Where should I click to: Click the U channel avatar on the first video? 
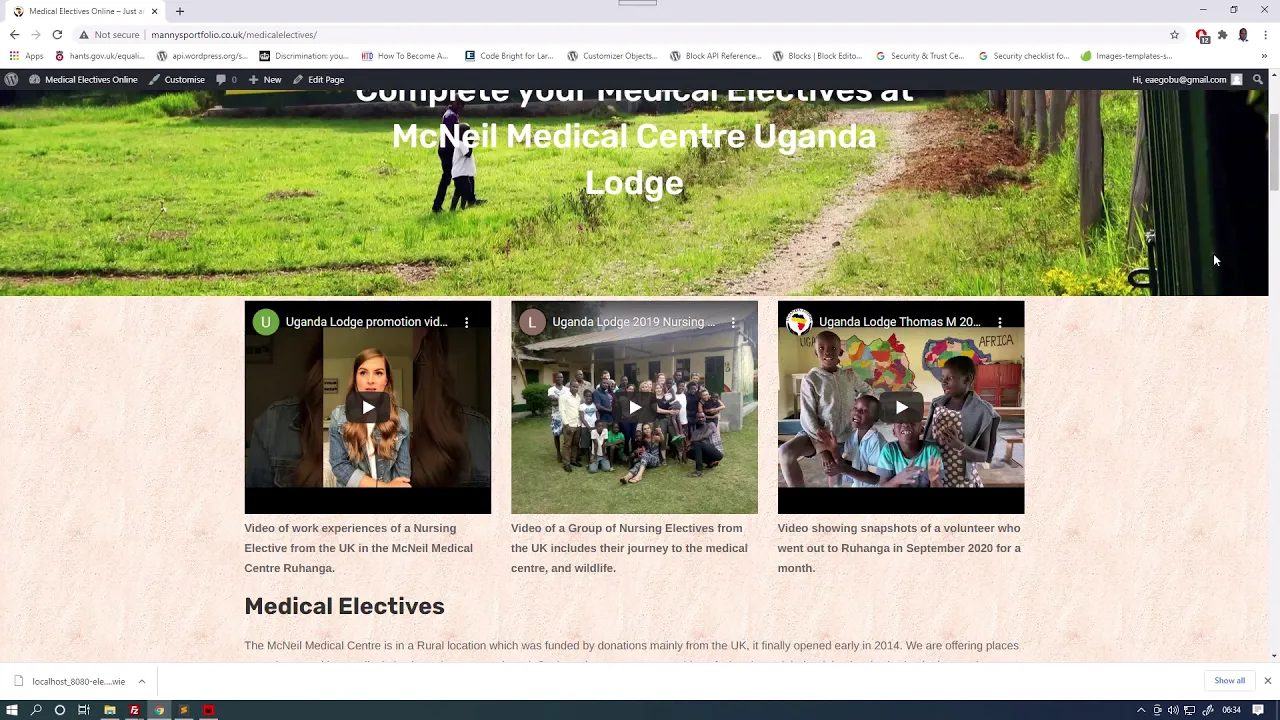[x=265, y=322]
